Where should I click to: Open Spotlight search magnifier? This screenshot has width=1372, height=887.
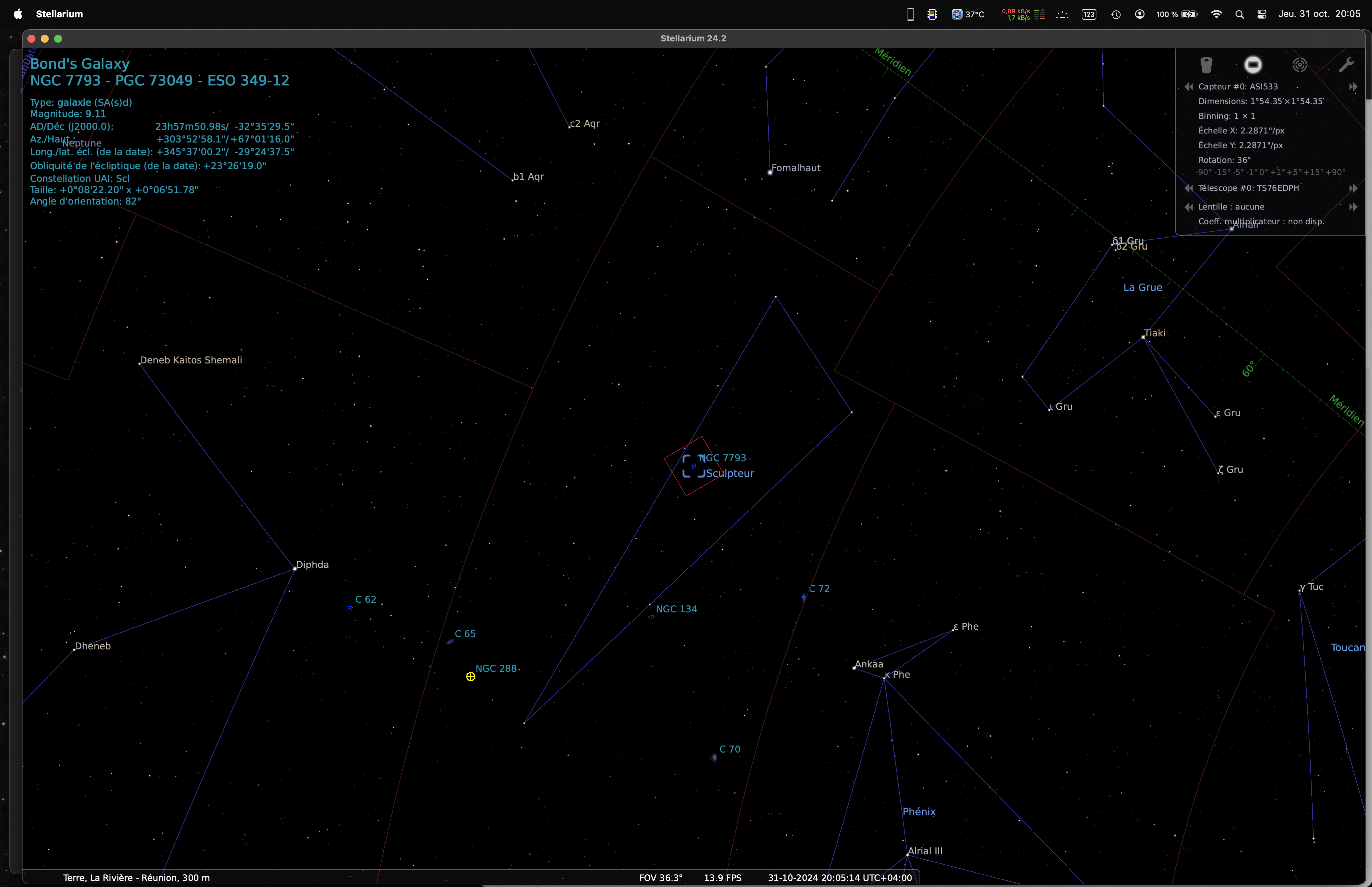coord(1239,14)
